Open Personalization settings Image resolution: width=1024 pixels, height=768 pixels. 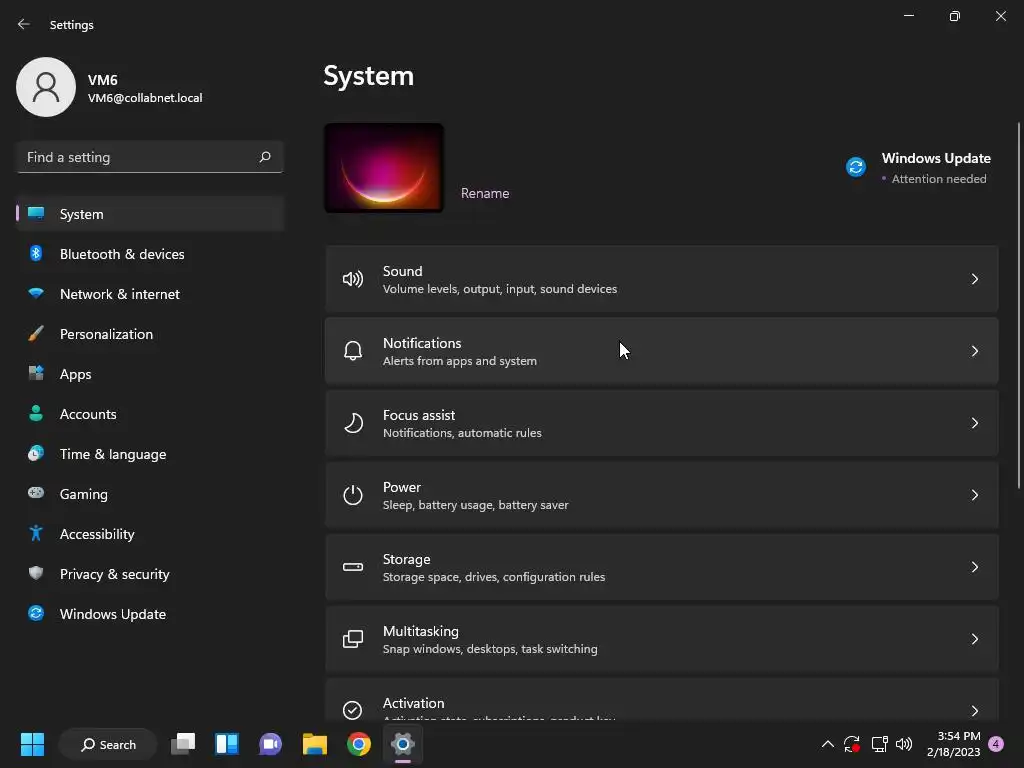[x=150, y=334]
